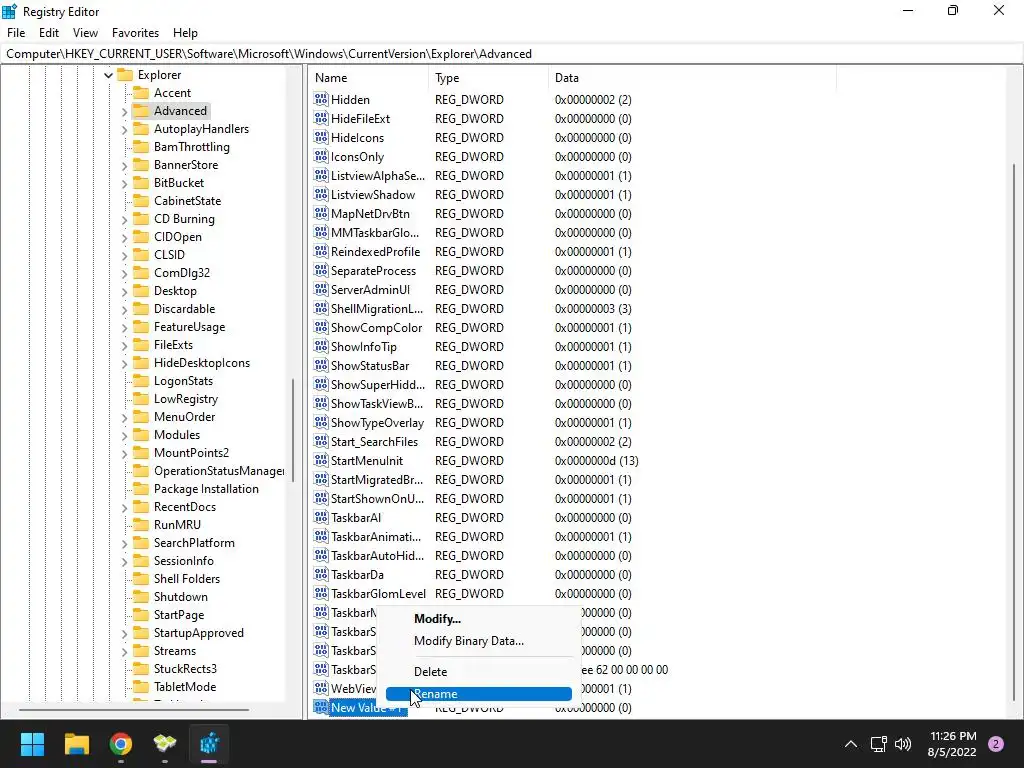Show hidden system tray icons

point(851,744)
